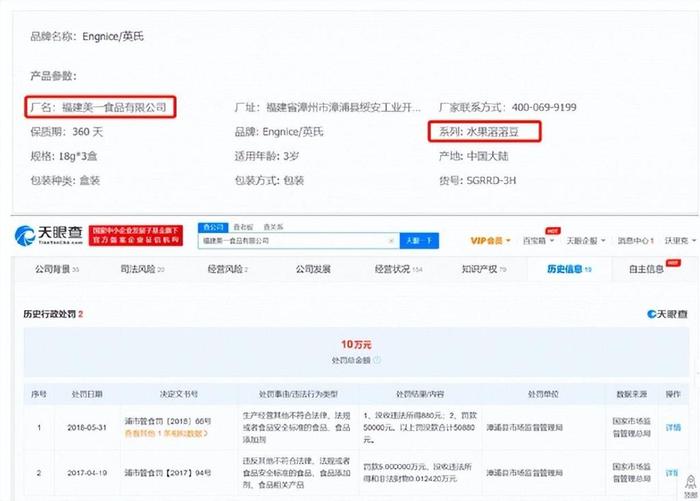Open the 天眼企服 dropdown menu
The width and height of the screenshot is (700, 501).
[586, 241]
